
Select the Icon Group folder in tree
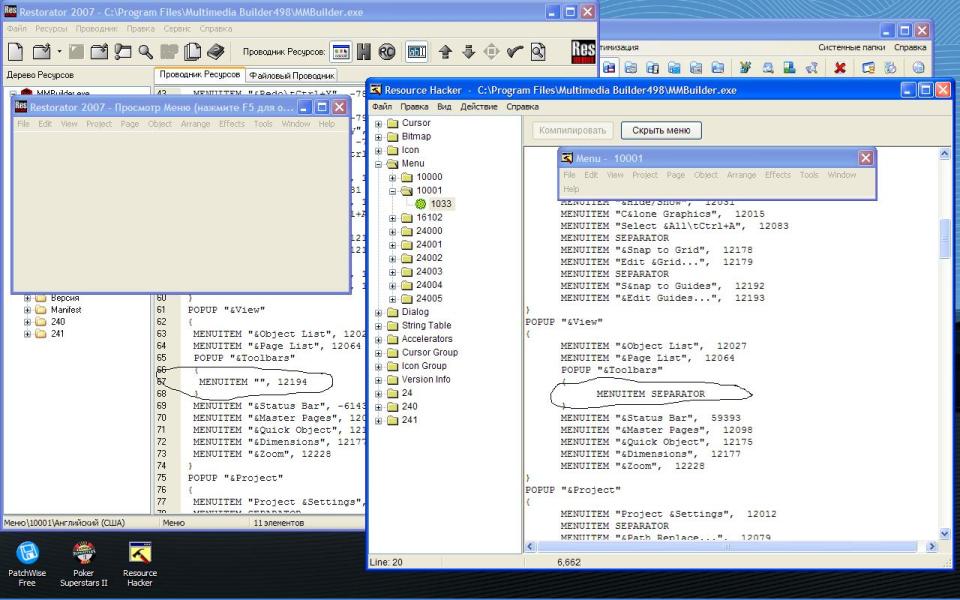pos(424,366)
